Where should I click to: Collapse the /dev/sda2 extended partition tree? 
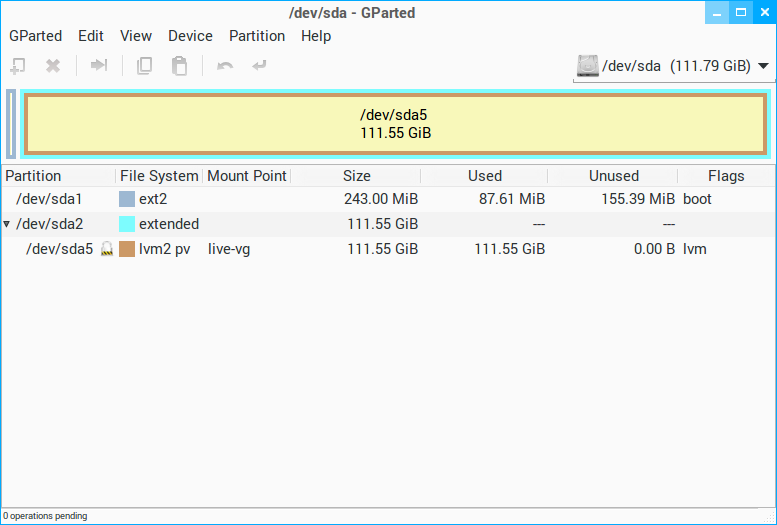point(8,224)
